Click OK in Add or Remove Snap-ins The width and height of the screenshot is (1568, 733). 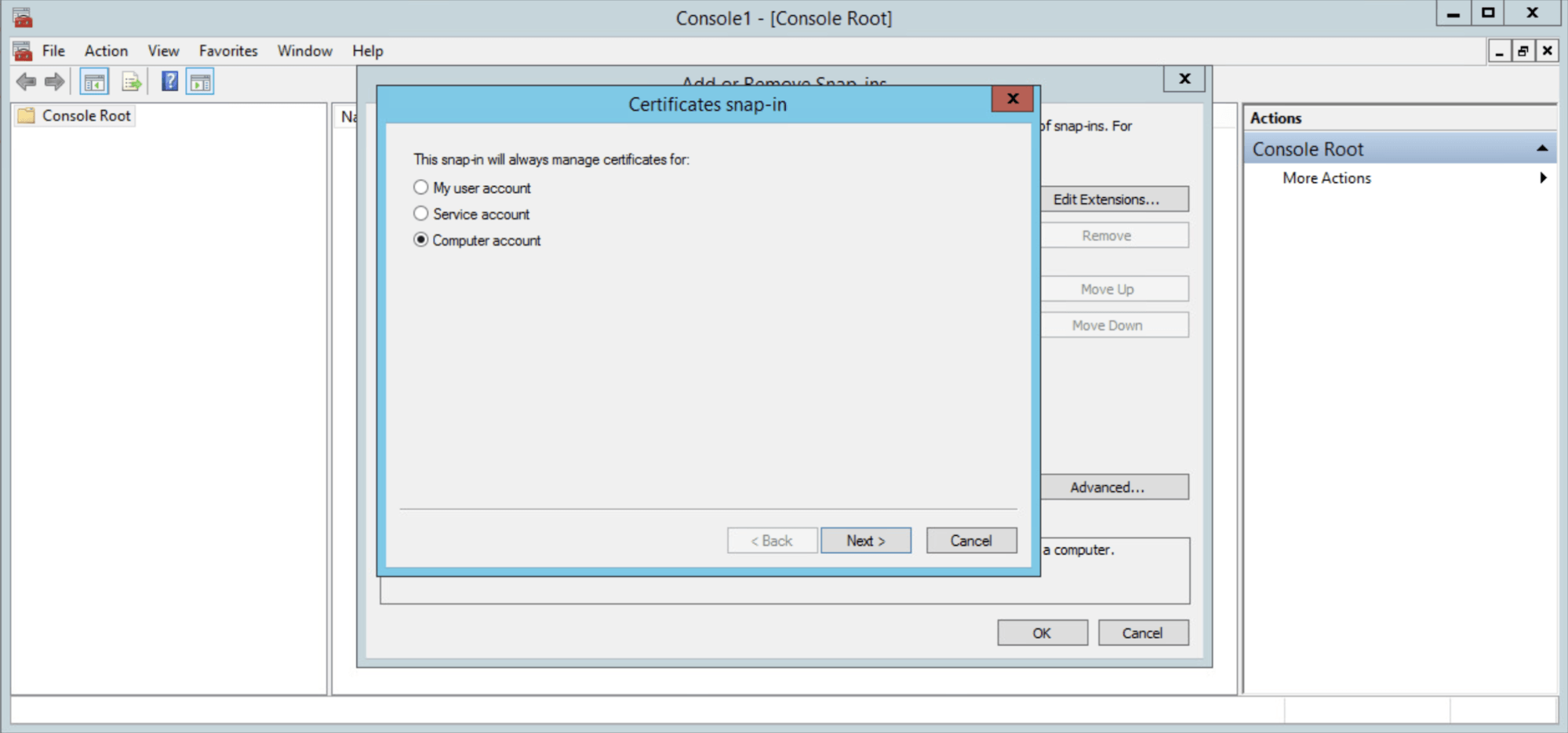pyautogui.click(x=1042, y=633)
